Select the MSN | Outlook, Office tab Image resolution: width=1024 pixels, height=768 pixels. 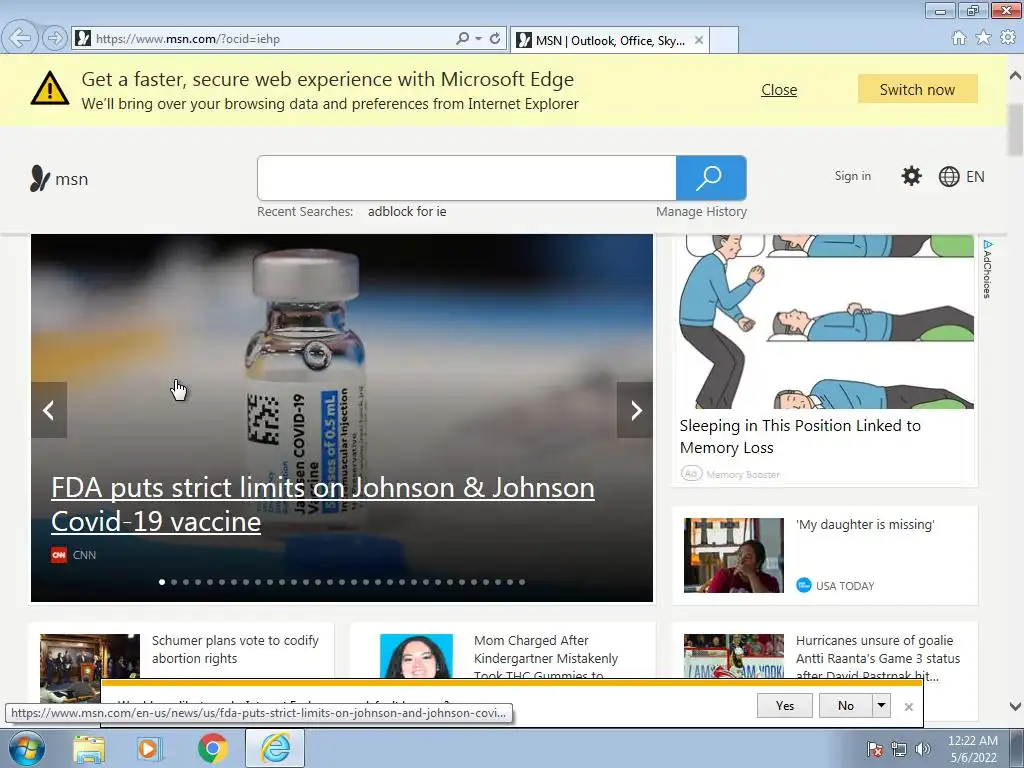[610, 40]
